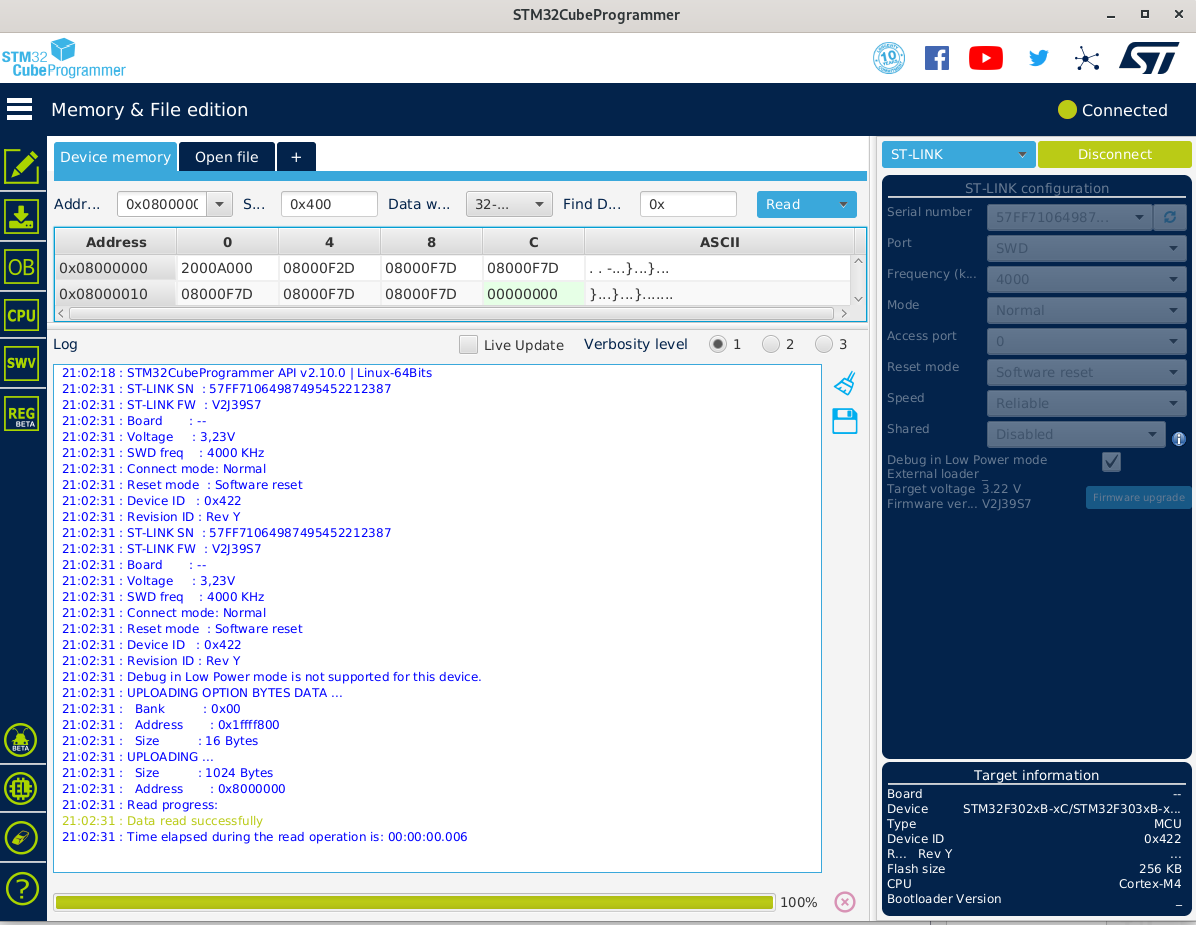Open the Serial number dropdown

(1069, 217)
